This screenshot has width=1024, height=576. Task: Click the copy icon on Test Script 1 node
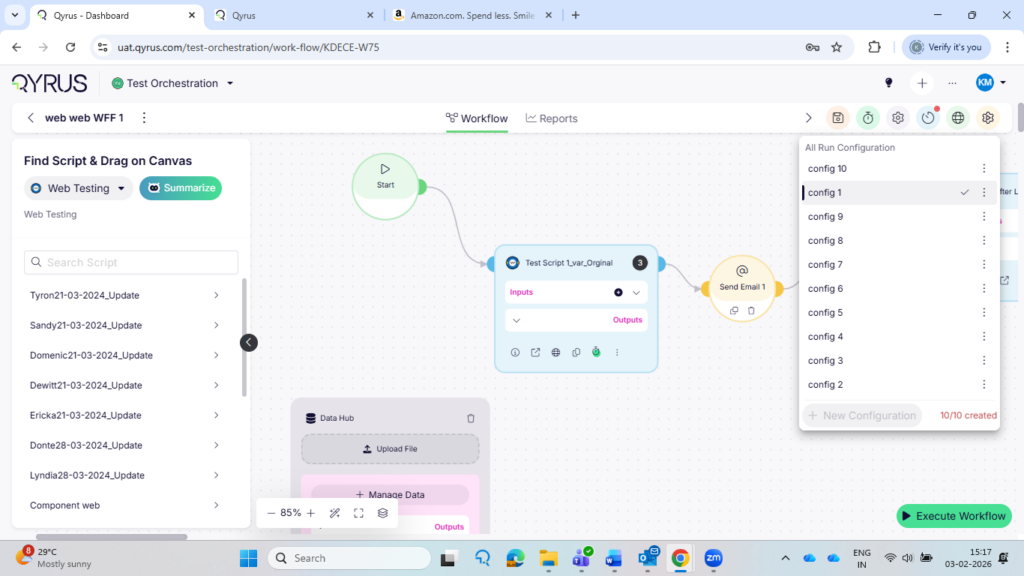[576, 352]
